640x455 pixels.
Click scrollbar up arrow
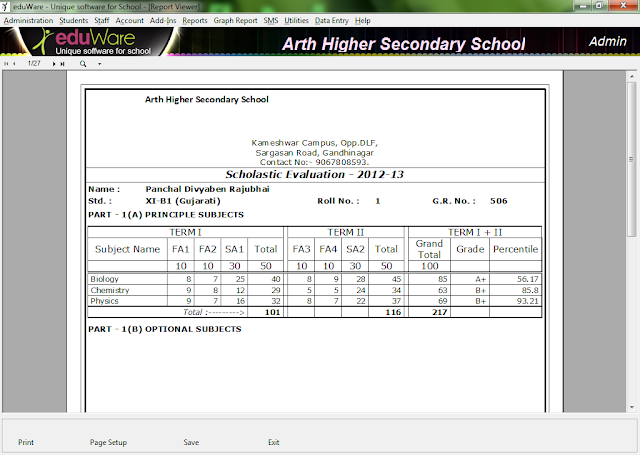[x=631, y=76]
